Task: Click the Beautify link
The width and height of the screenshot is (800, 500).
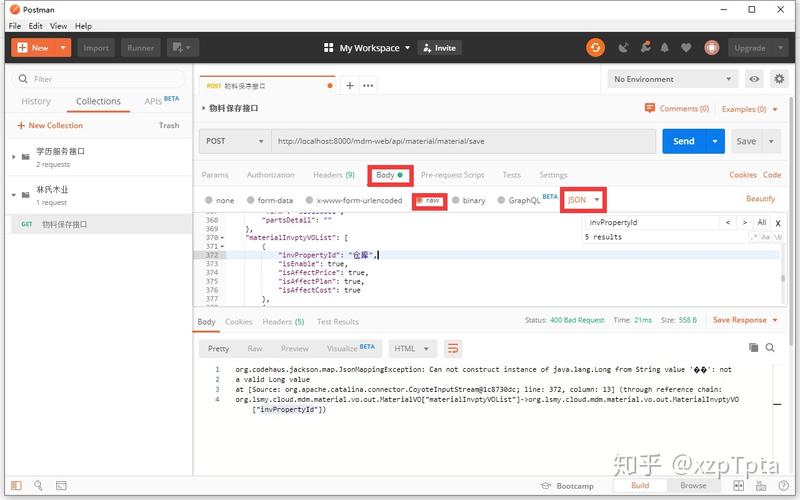Action: 760,198
